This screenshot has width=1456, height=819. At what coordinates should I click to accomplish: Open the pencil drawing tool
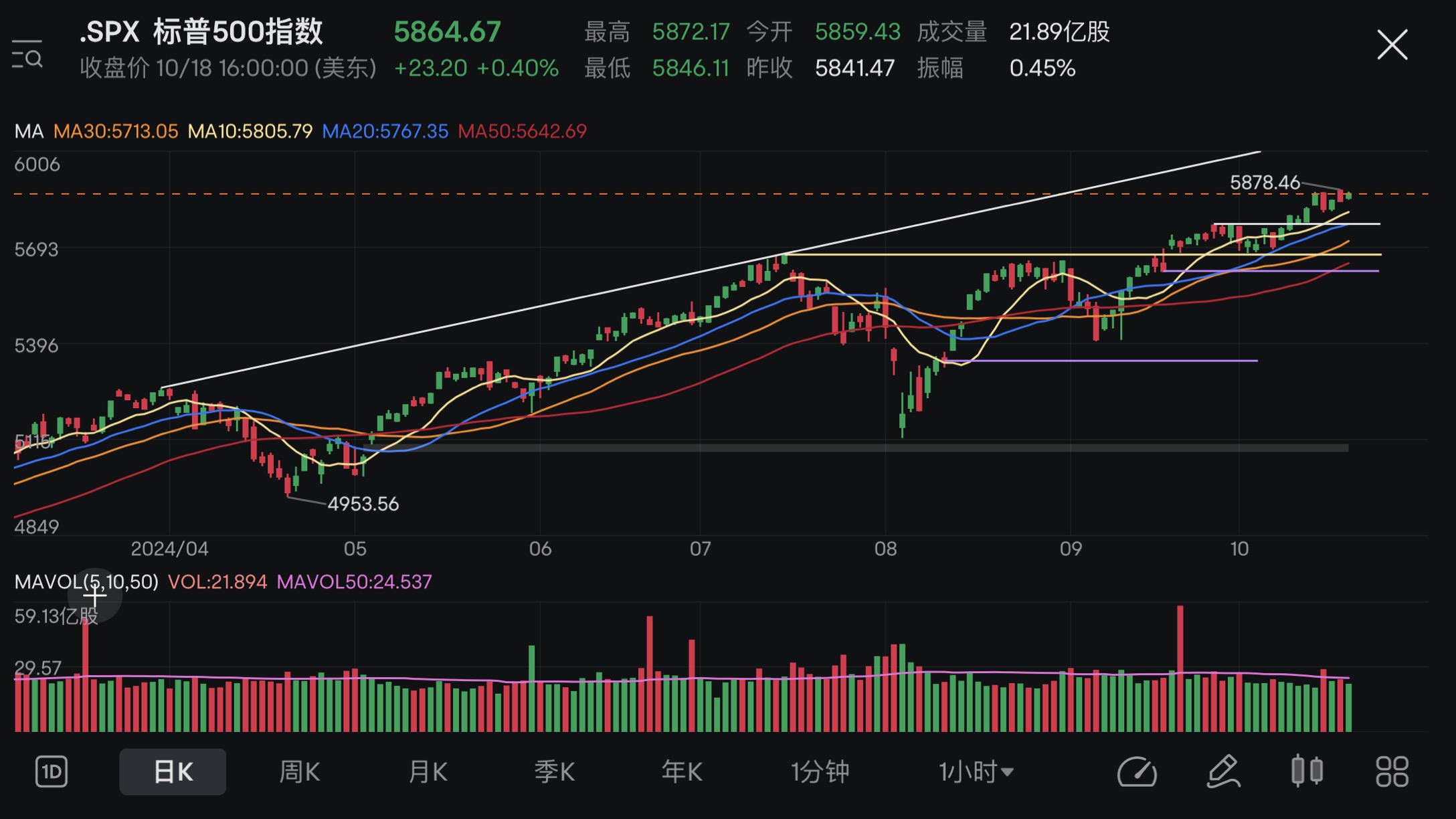pos(1223,772)
